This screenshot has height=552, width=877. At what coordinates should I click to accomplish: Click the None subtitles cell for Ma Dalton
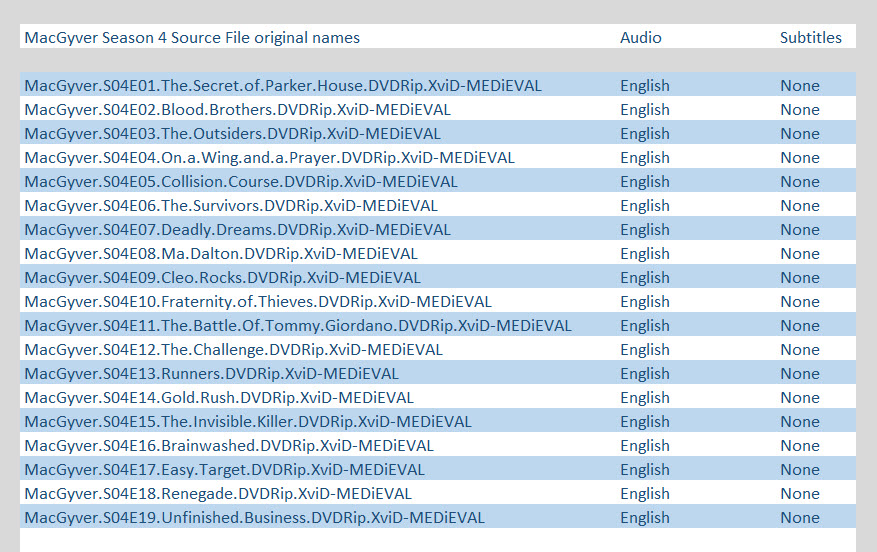click(800, 254)
